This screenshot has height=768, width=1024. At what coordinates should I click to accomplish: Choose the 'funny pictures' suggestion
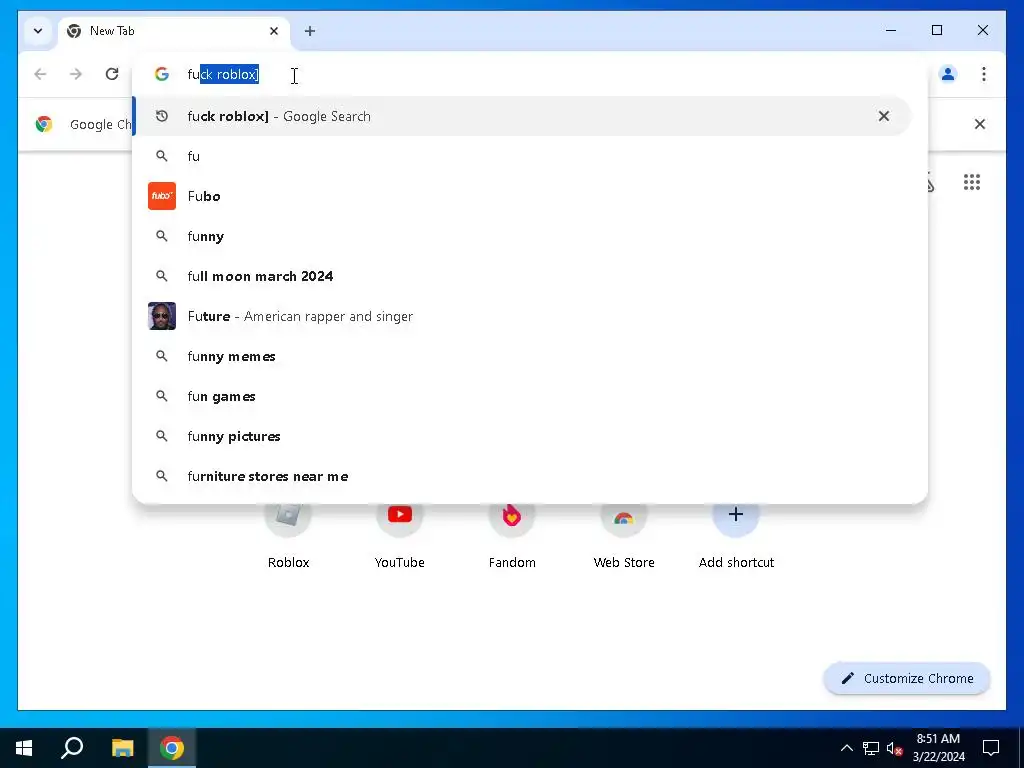coord(522,436)
